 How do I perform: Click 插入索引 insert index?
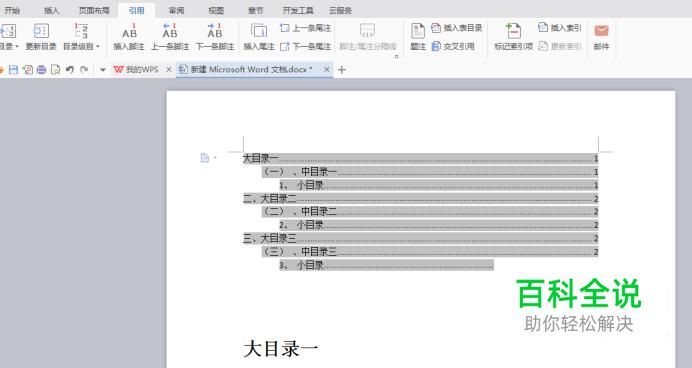click(560, 28)
